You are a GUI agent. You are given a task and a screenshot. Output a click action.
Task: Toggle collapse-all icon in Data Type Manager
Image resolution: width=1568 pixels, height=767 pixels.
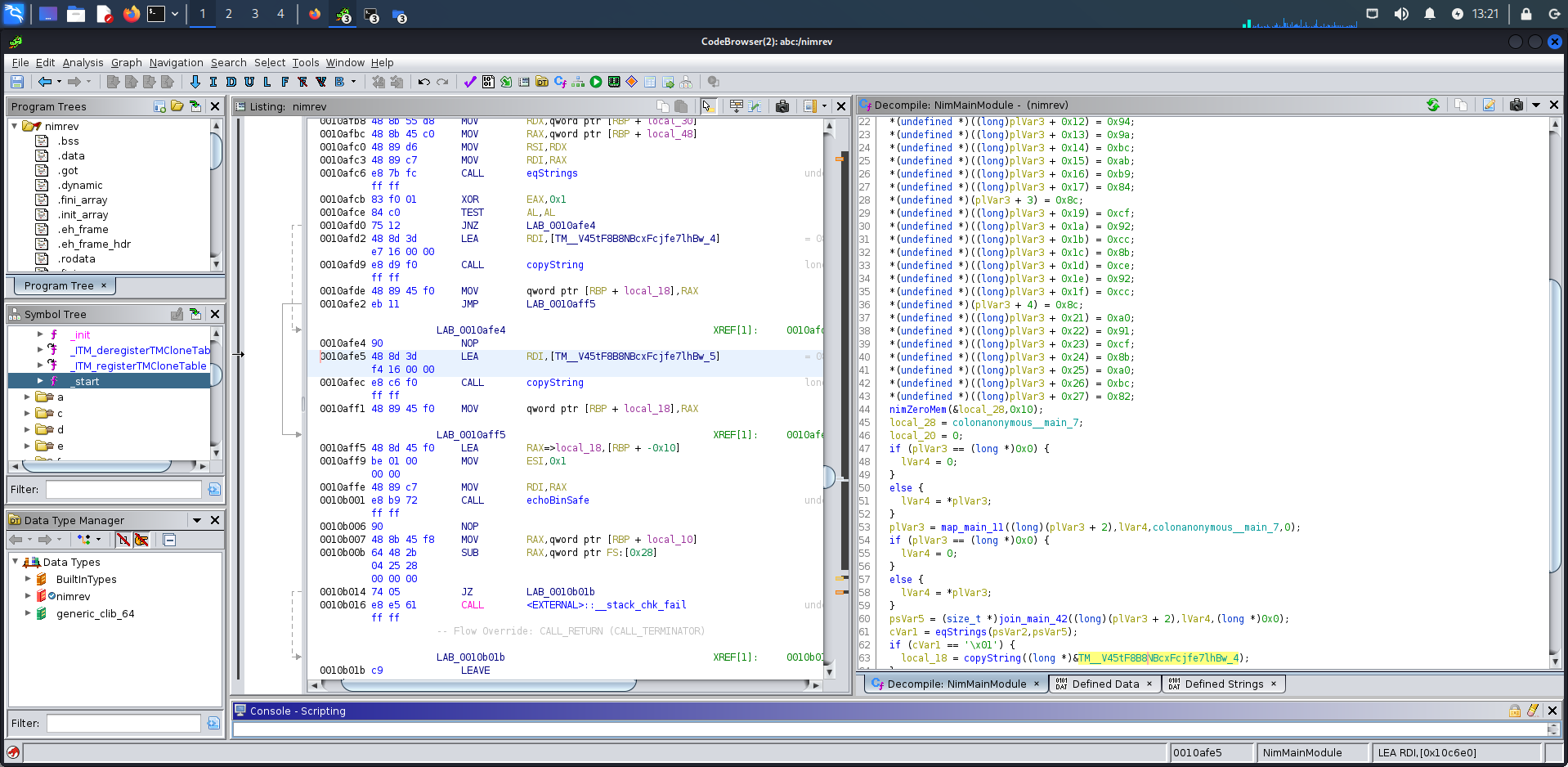coord(169,540)
